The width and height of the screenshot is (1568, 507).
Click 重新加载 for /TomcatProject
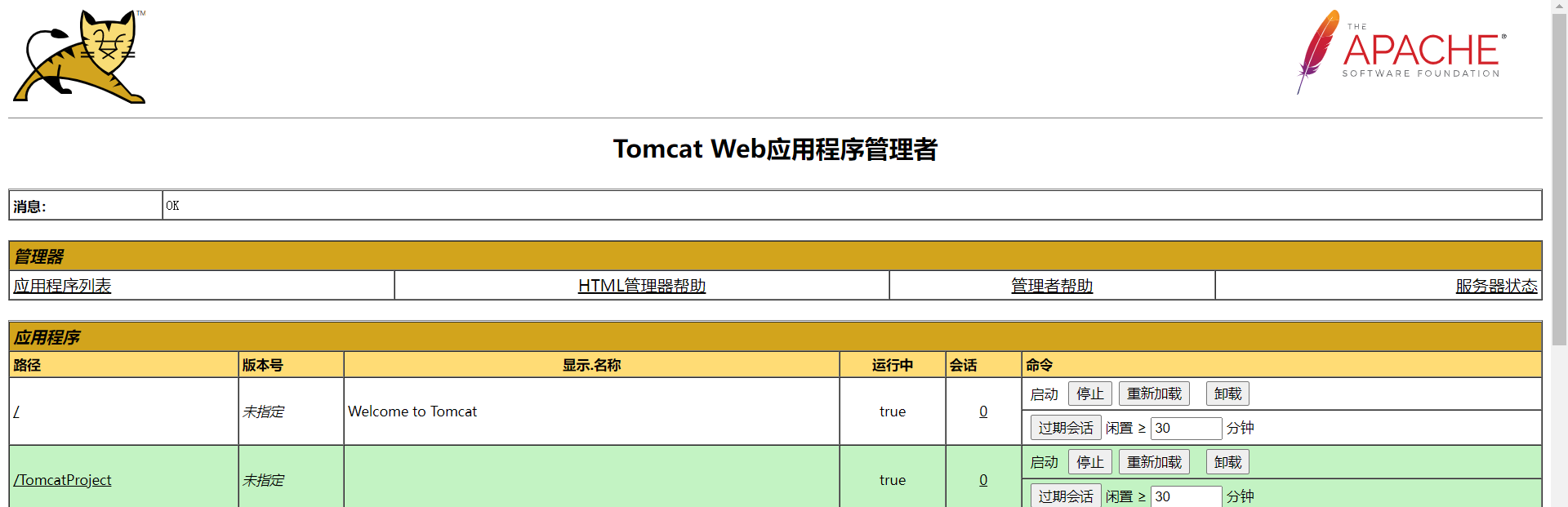pyautogui.click(x=1154, y=462)
